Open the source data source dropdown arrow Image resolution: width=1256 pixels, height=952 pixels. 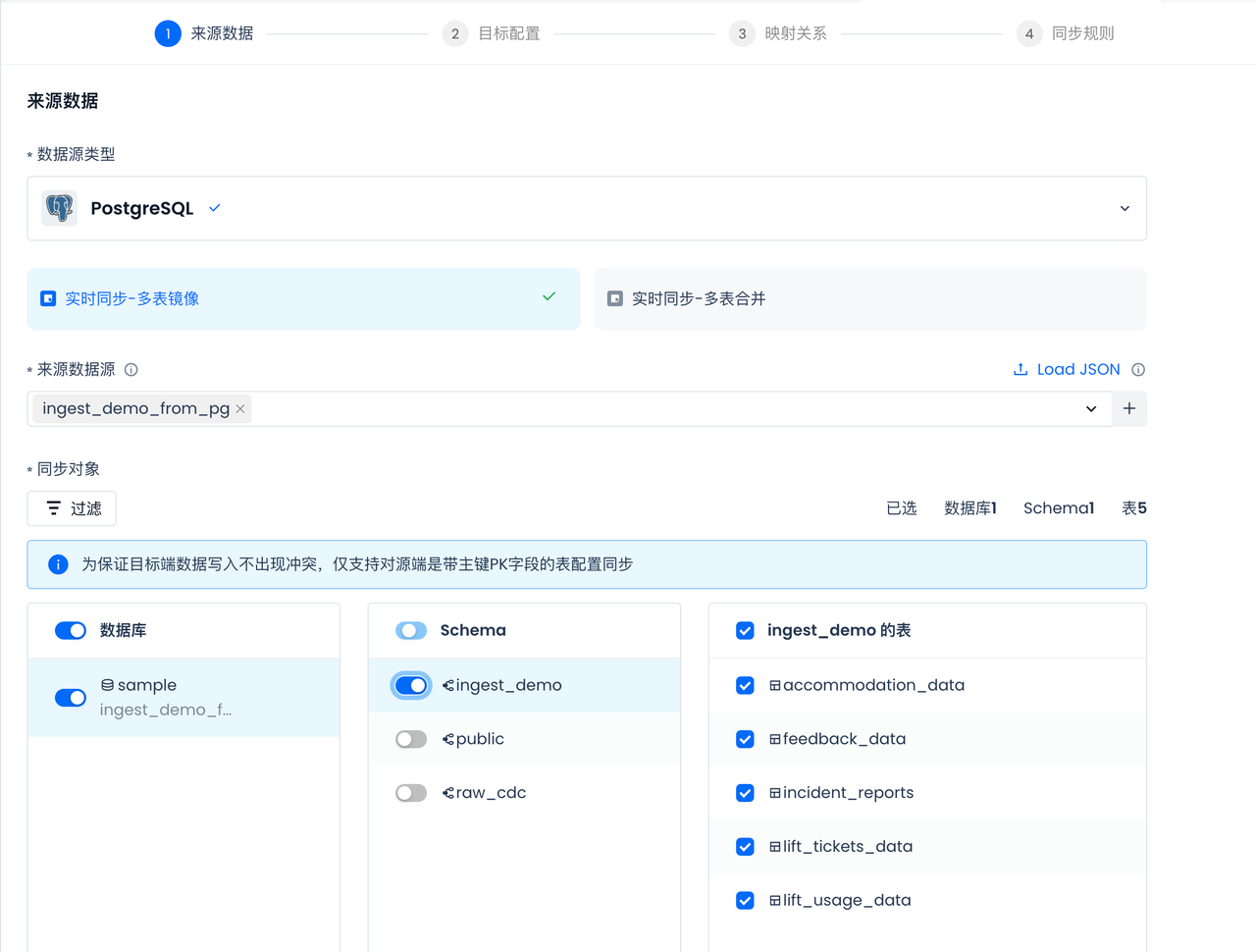pyautogui.click(x=1091, y=409)
